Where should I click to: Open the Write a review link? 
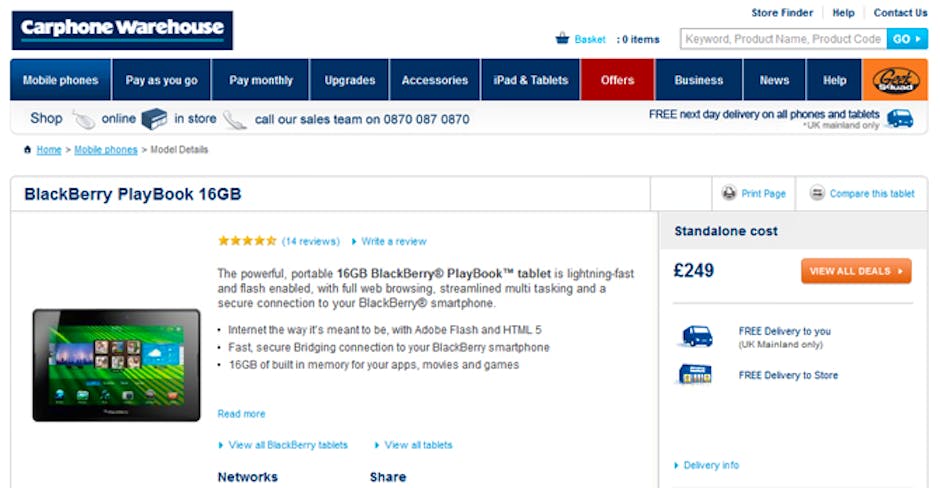pyautogui.click(x=393, y=241)
